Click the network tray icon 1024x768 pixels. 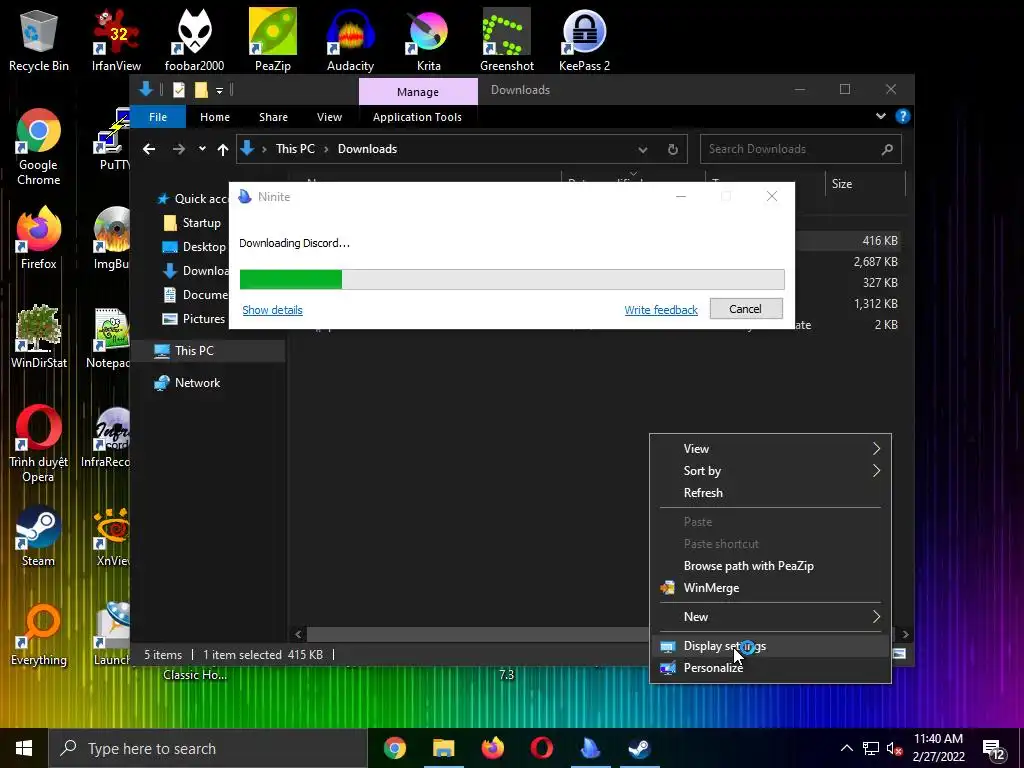coord(871,748)
